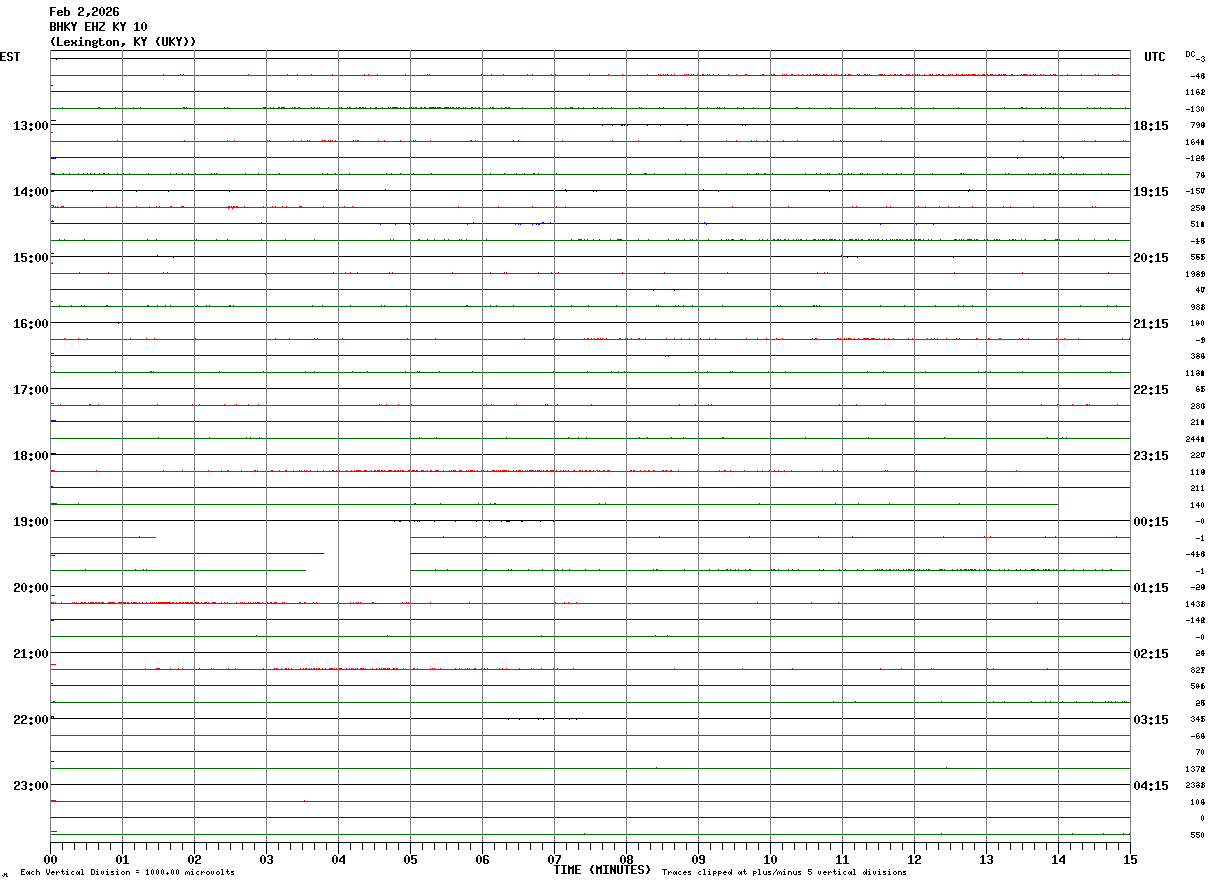Click minute tick 15 on the time axis
The width and height of the screenshot is (1210, 886).
(1130, 859)
